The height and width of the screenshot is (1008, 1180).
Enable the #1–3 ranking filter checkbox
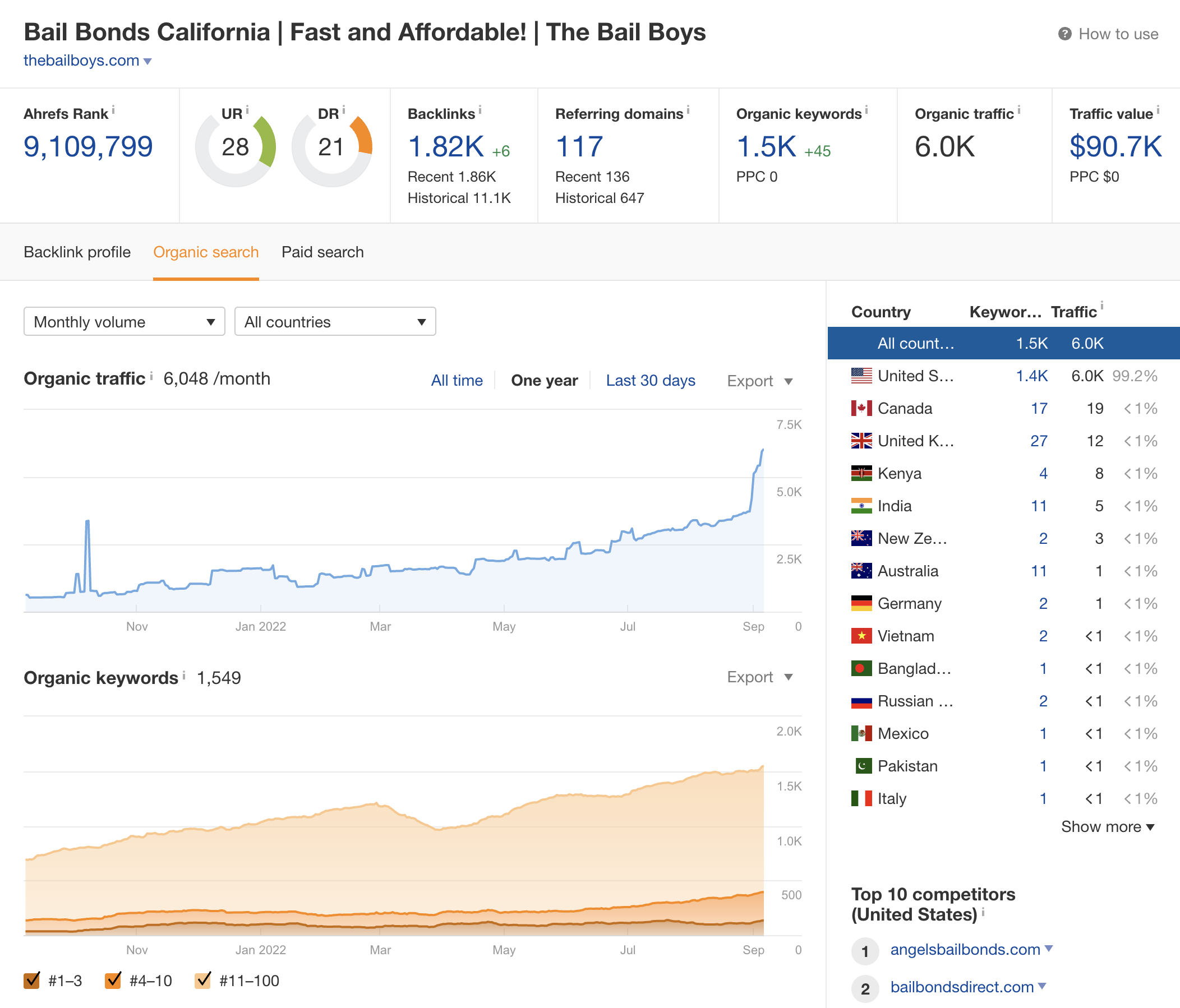pos(33,980)
